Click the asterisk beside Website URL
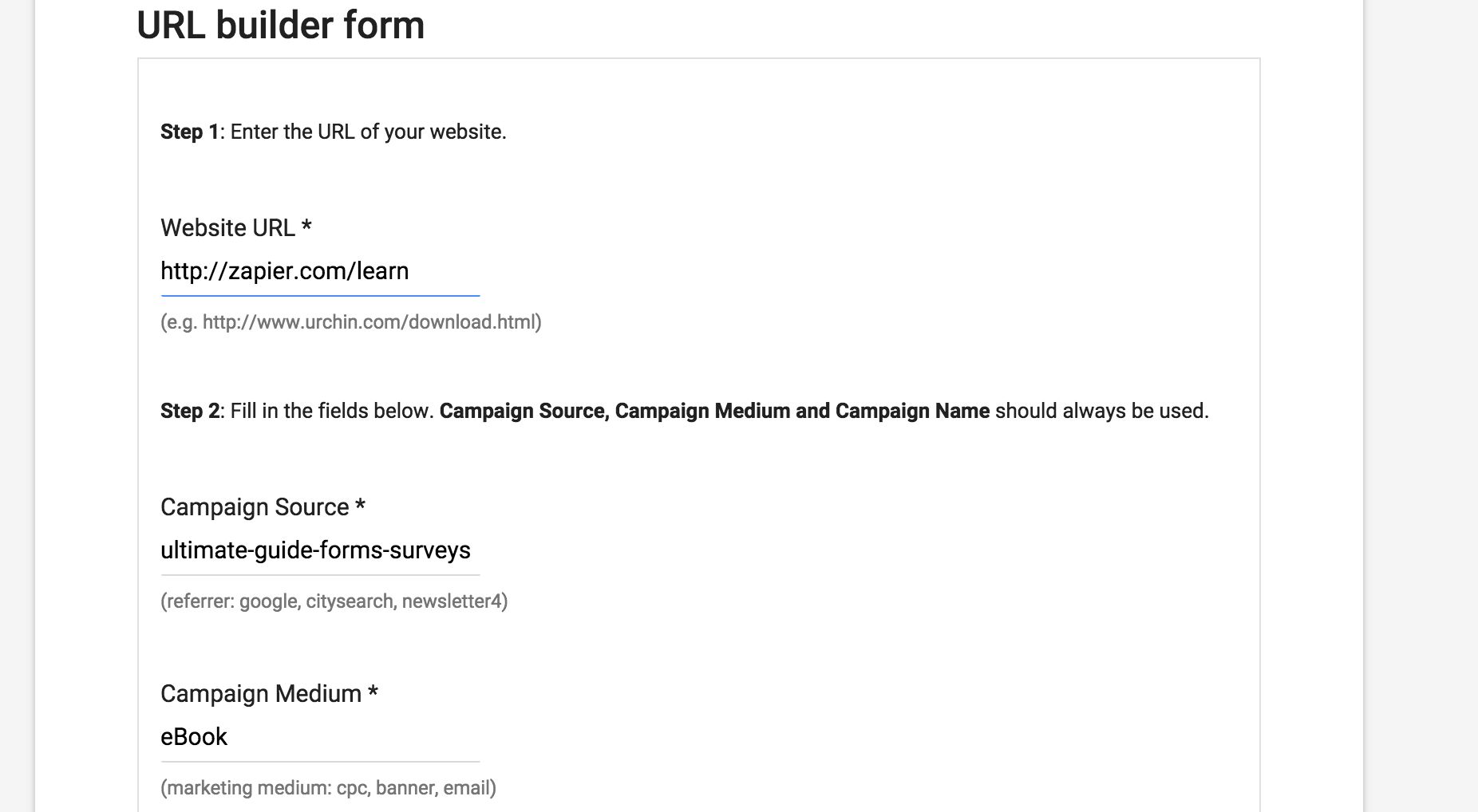Image resolution: width=1478 pixels, height=812 pixels. tap(306, 228)
